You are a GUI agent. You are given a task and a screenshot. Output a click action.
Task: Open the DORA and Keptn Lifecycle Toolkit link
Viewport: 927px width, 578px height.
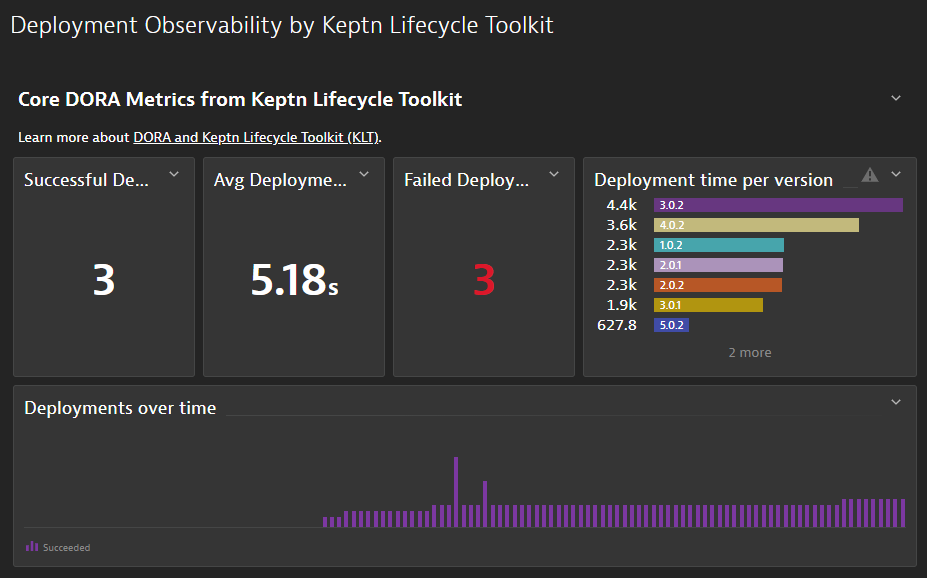coord(256,137)
